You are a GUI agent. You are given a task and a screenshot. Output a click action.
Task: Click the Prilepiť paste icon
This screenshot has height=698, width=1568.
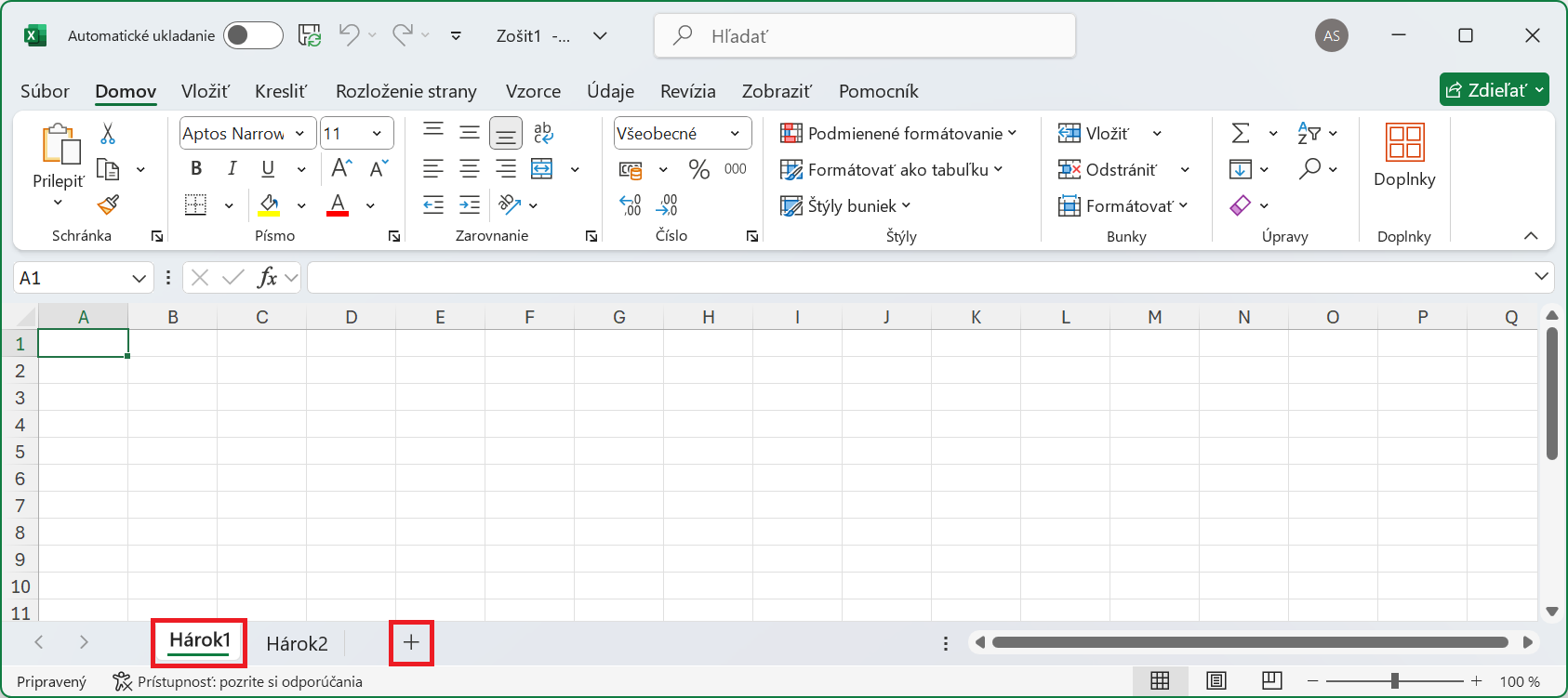[60, 144]
